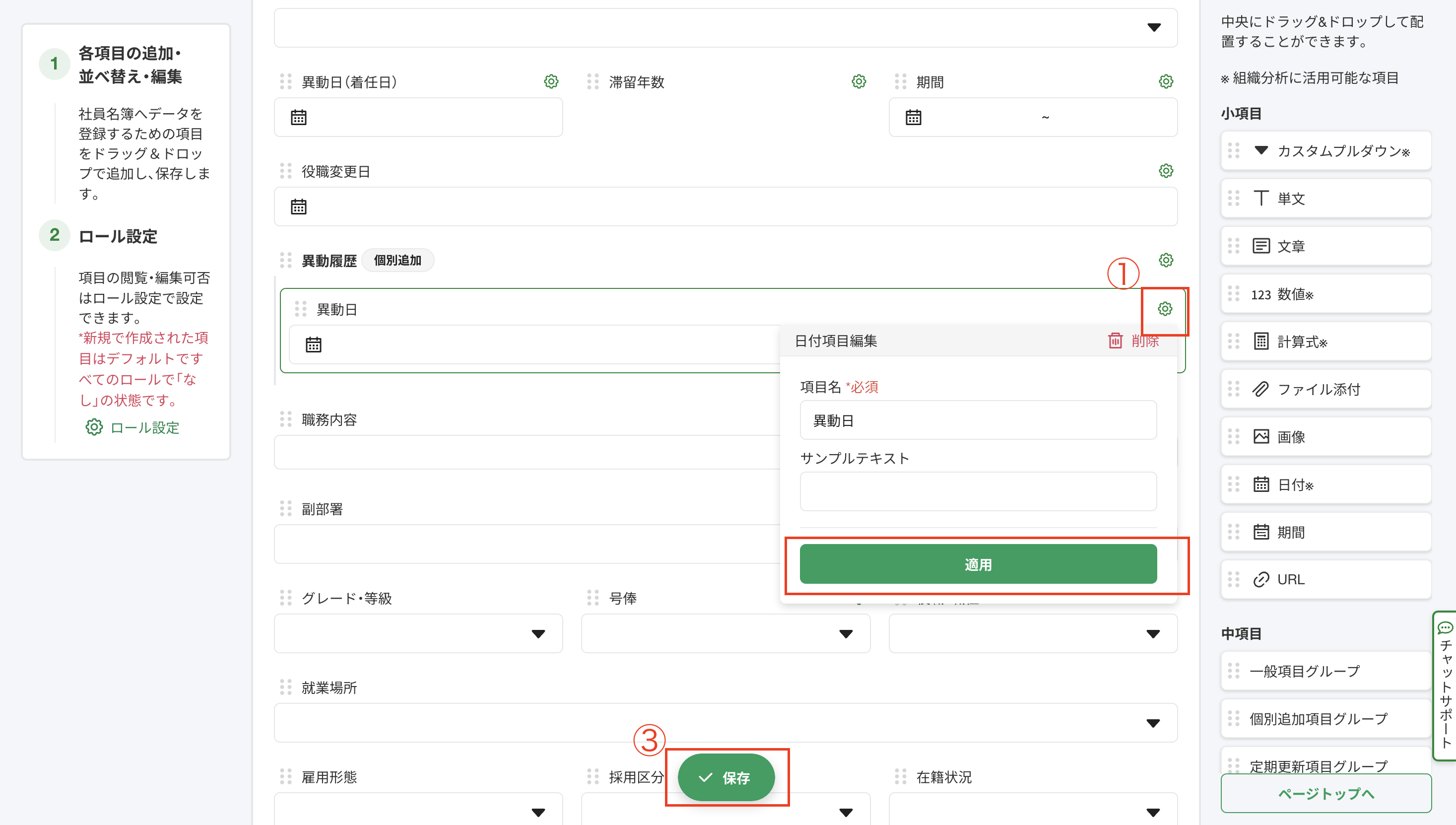
Task: Expand the 号俸 dropdown
Action: (845, 633)
